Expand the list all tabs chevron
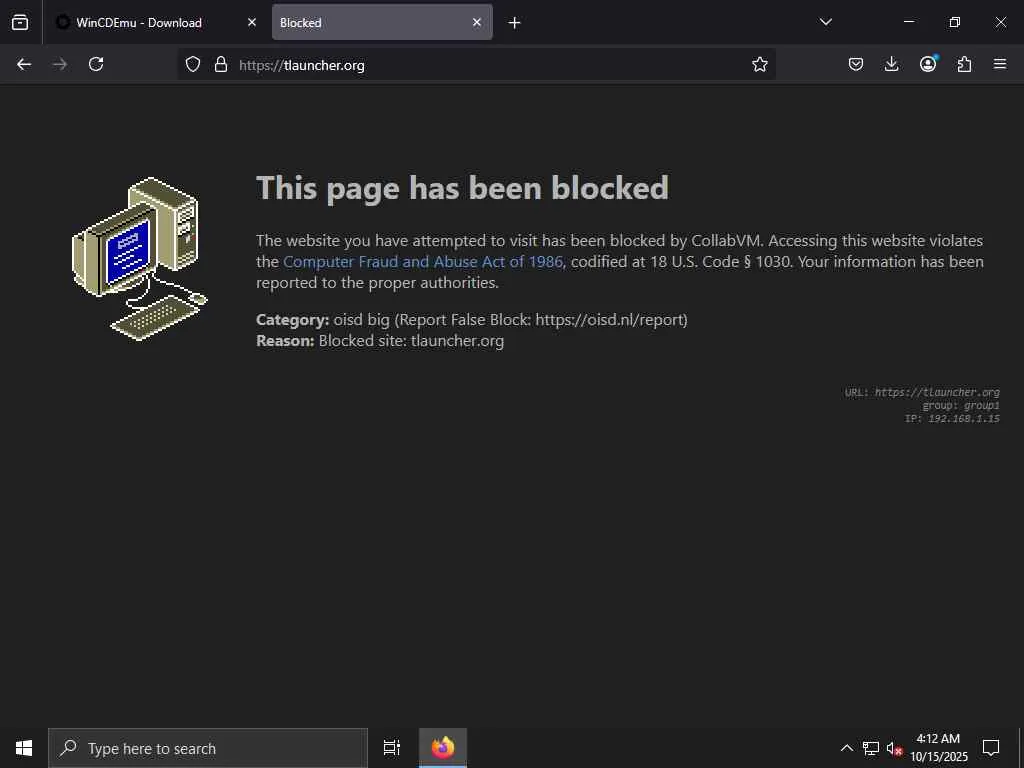1024x768 pixels. pos(825,22)
